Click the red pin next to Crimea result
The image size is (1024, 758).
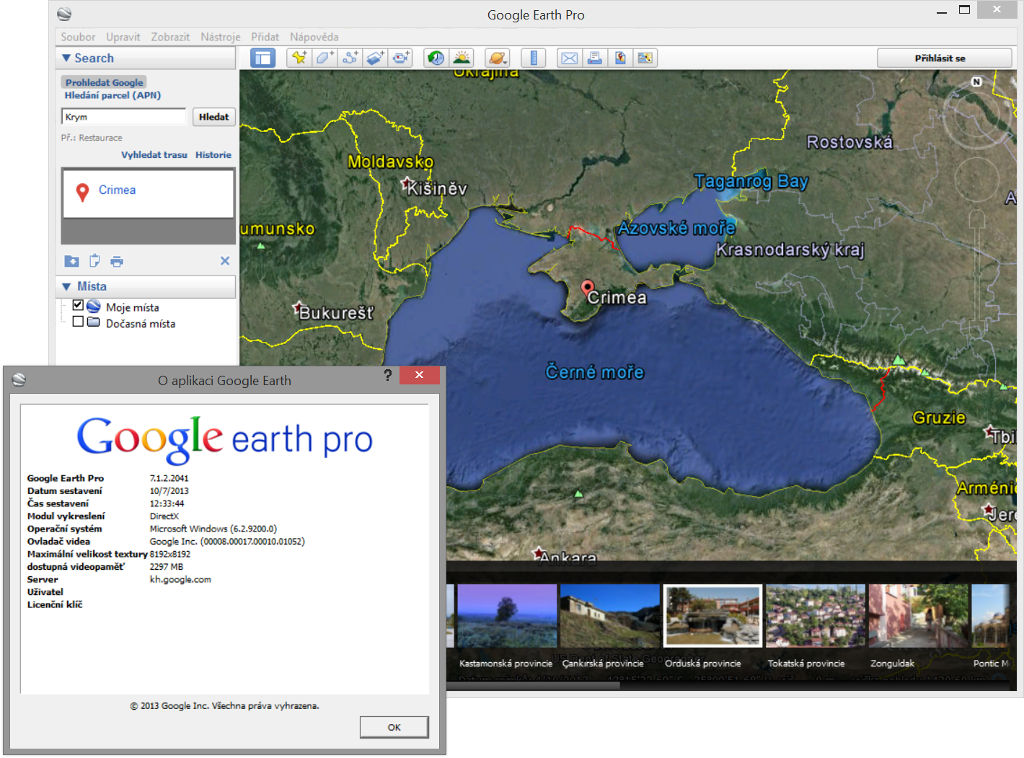(82, 192)
